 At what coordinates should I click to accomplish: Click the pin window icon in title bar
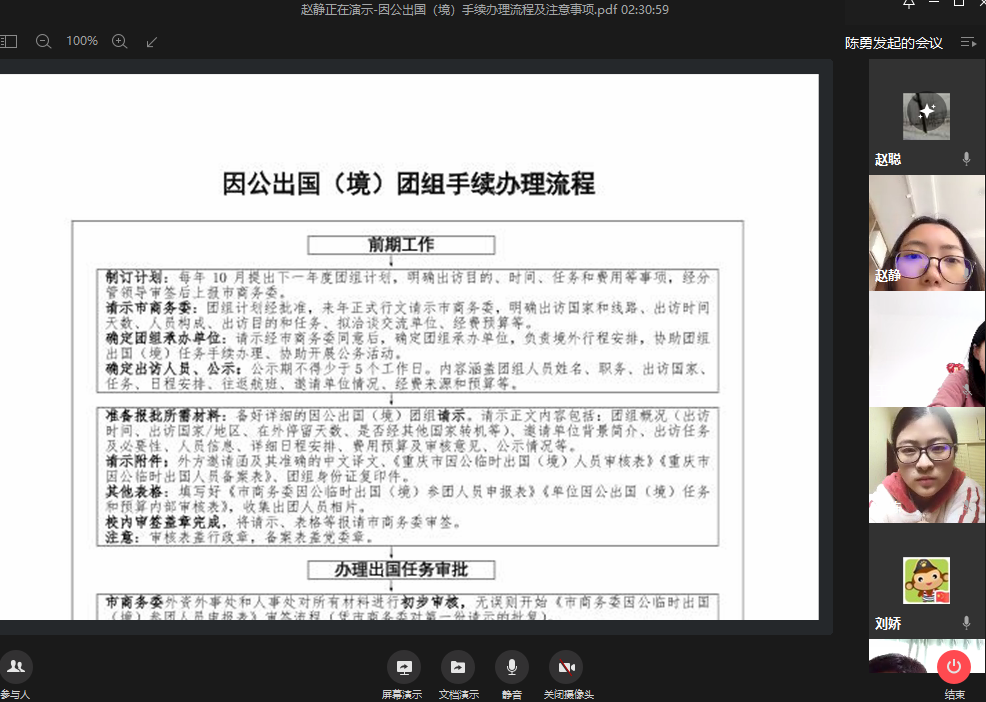909,4
